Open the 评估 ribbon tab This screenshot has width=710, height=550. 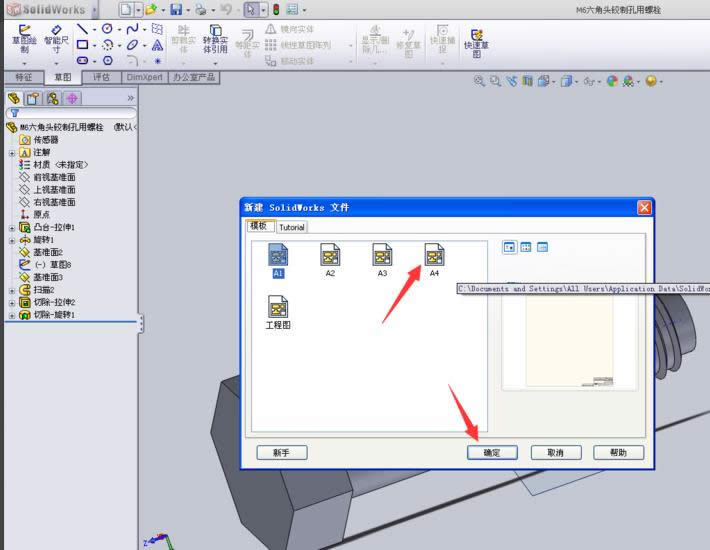[x=101, y=77]
